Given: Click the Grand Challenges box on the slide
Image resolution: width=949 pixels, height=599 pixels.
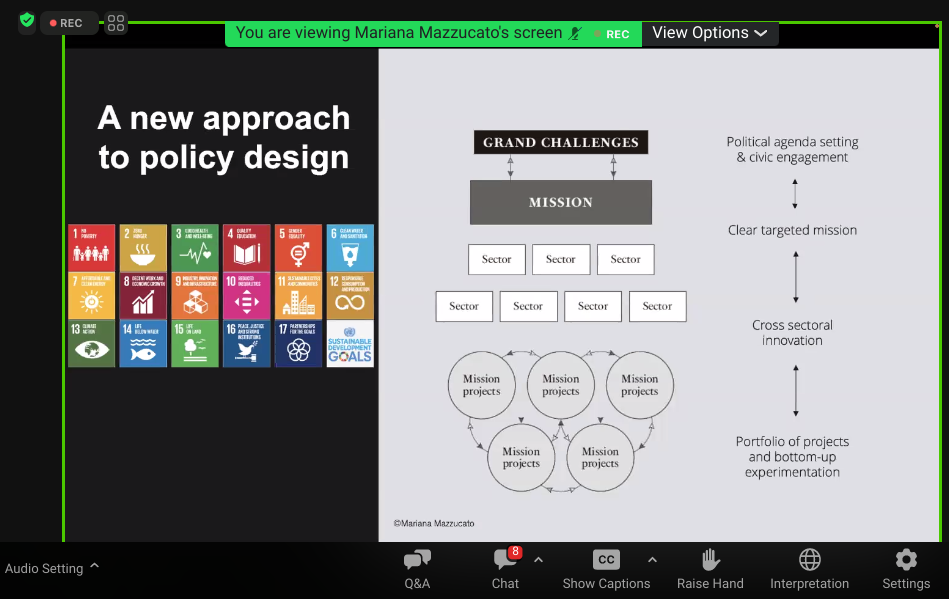Looking at the screenshot, I should click(560, 142).
